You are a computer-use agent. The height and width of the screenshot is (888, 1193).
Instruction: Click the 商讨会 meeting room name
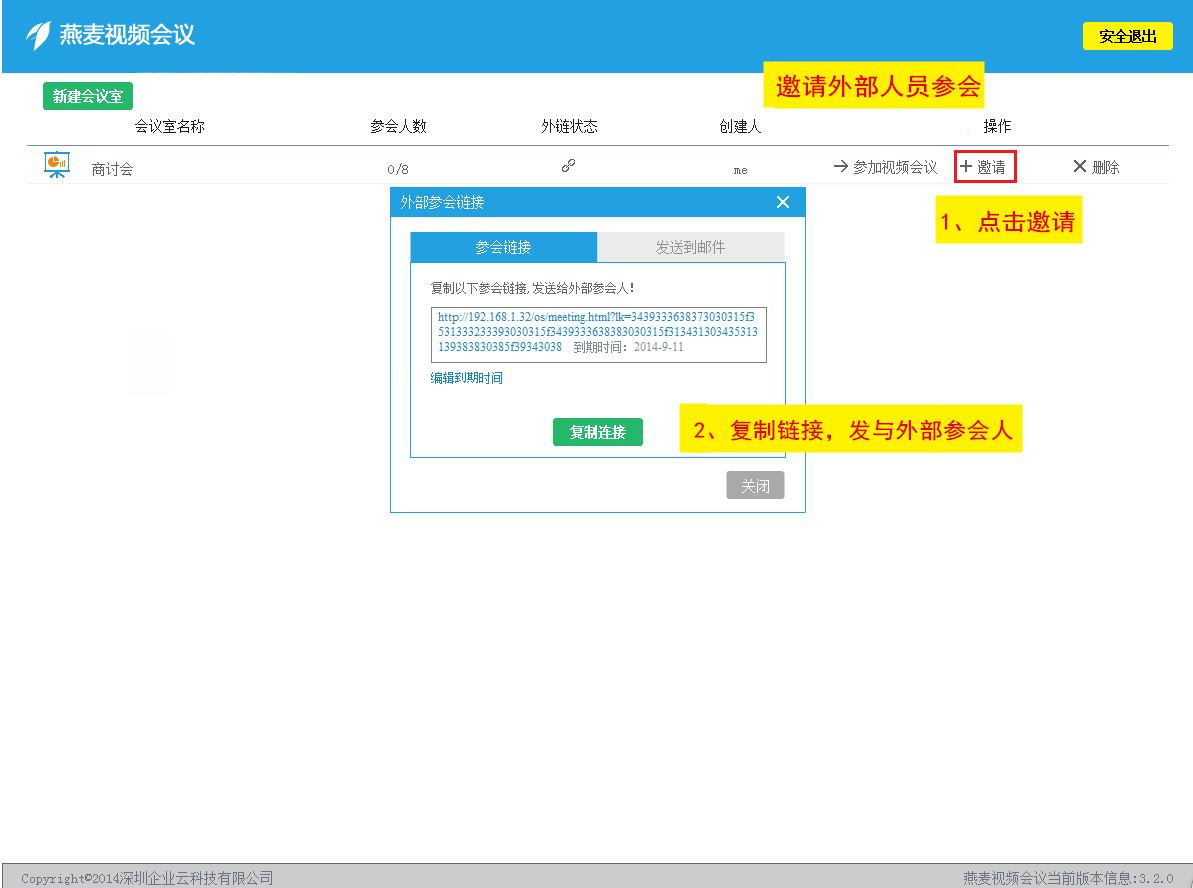[112, 169]
